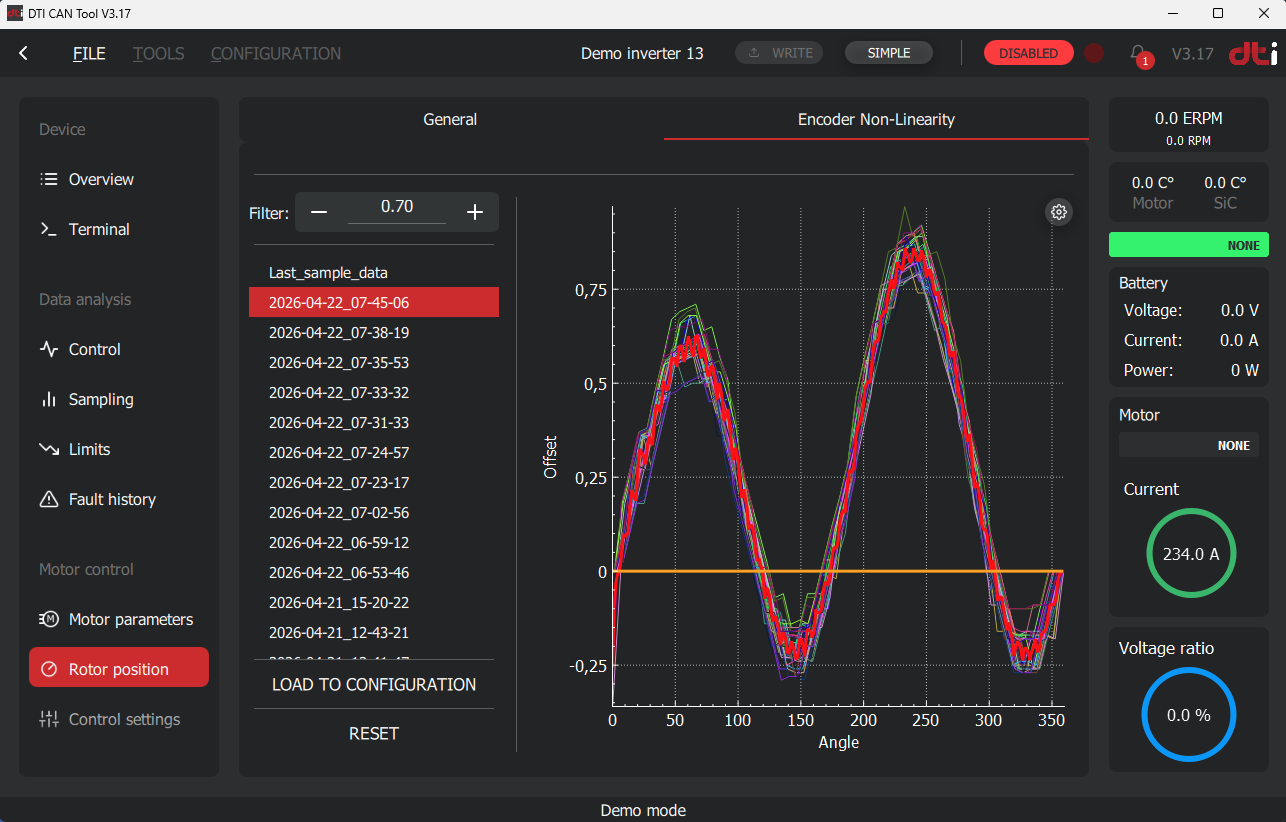Select sample 2026-04-21_15-20-22
The height and width of the screenshot is (822, 1286).
coord(374,602)
